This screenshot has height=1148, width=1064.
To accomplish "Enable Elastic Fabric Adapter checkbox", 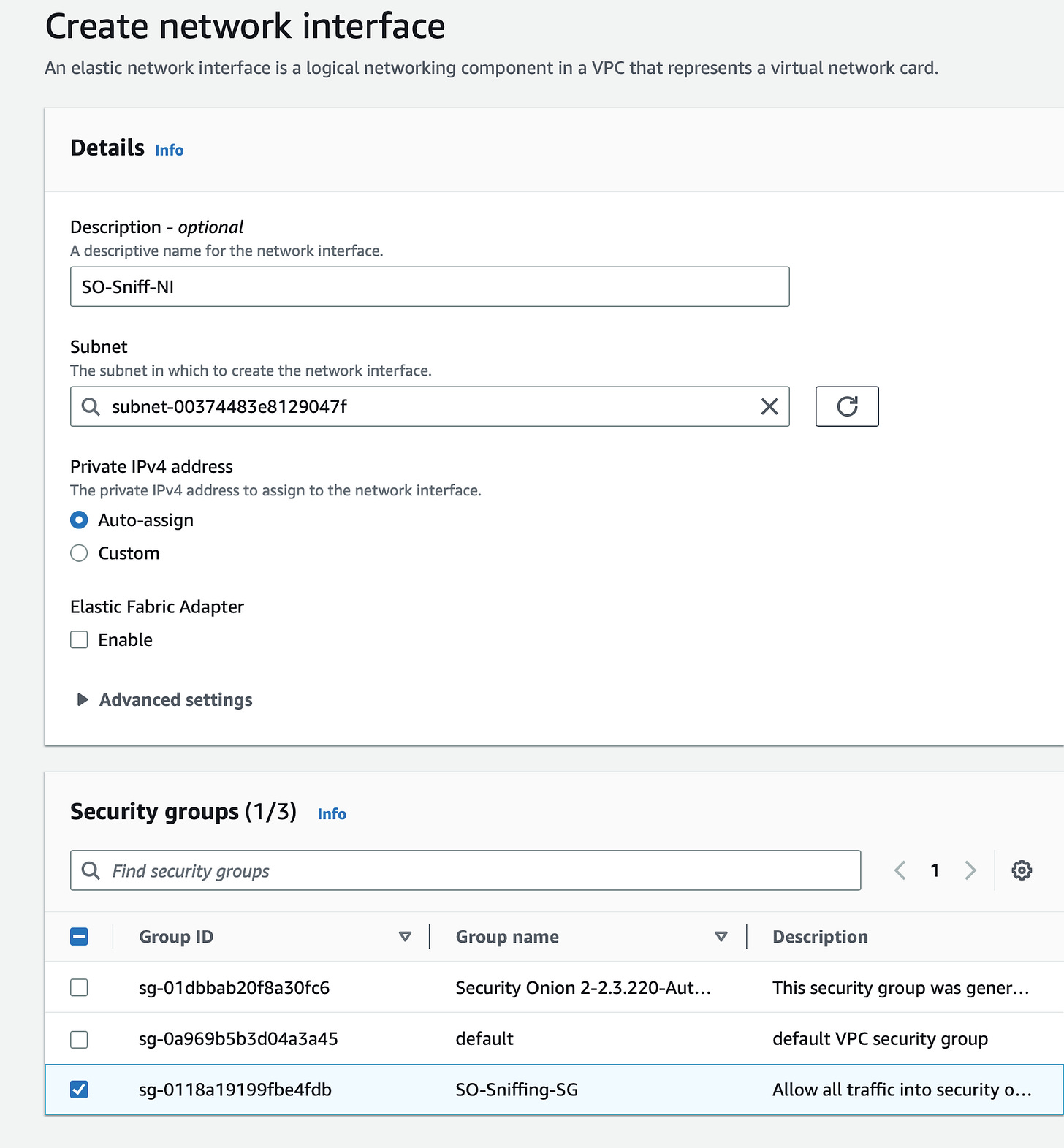I will [x=79, y=640].
